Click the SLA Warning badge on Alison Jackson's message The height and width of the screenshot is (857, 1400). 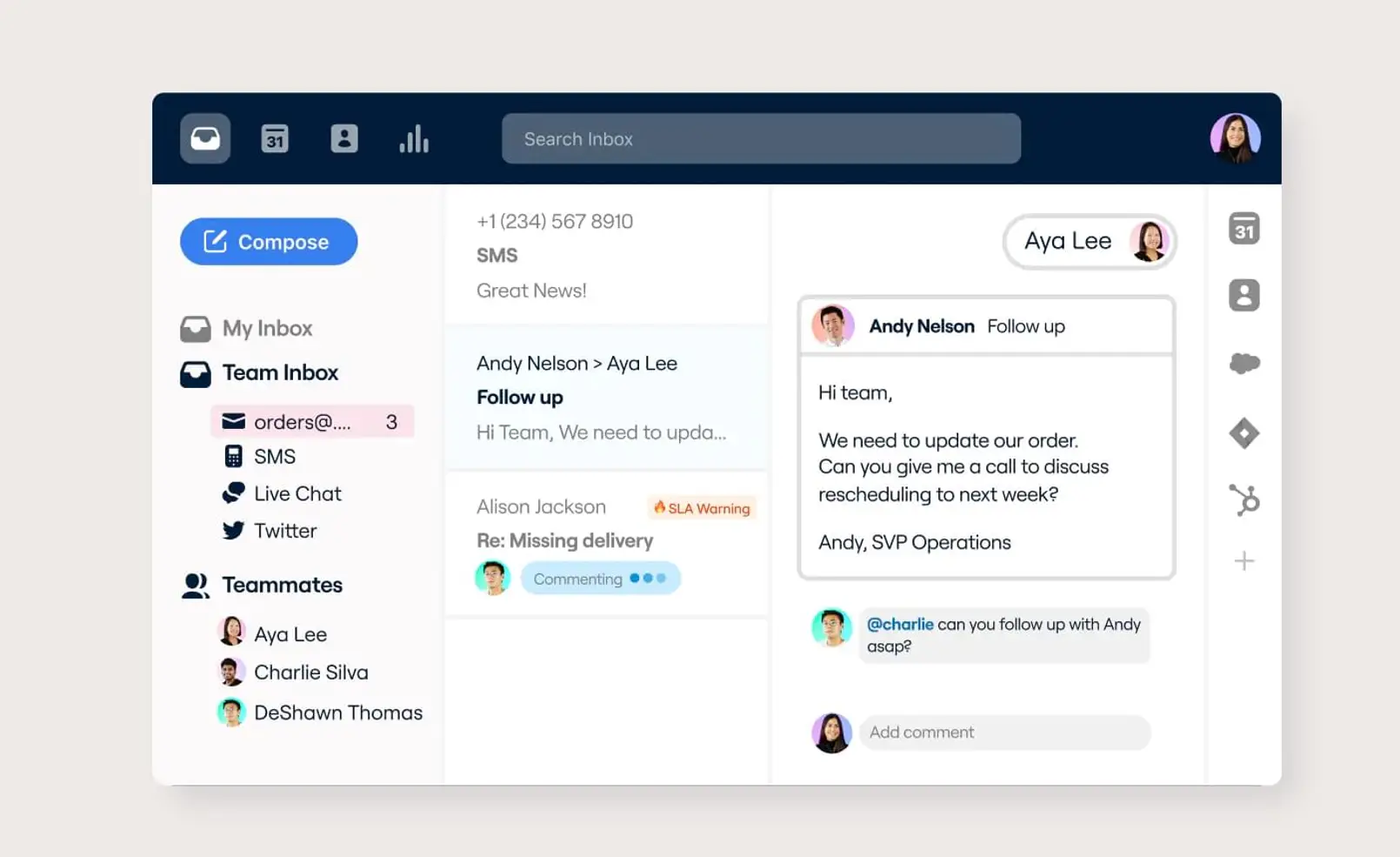[x=701, y=508]
